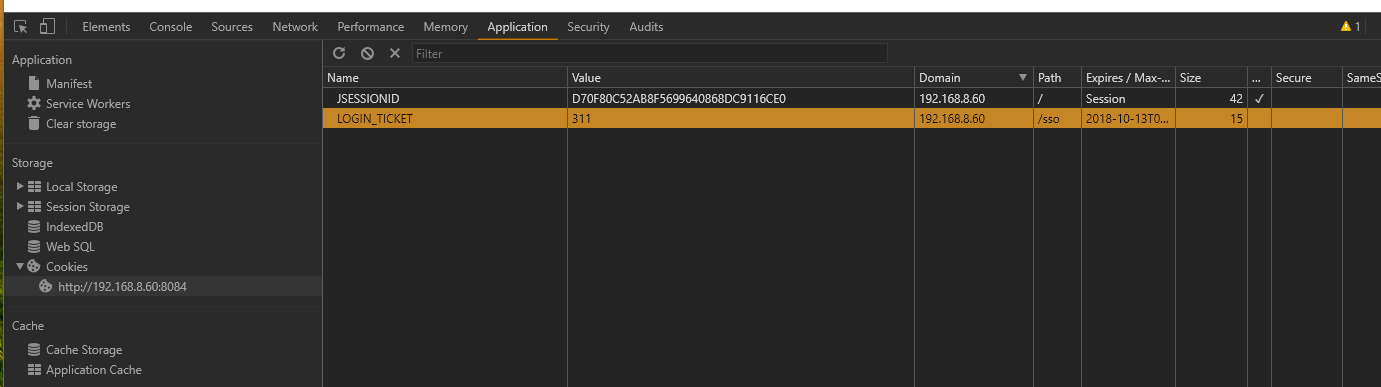Click the Cache Storage database icon

34,350
